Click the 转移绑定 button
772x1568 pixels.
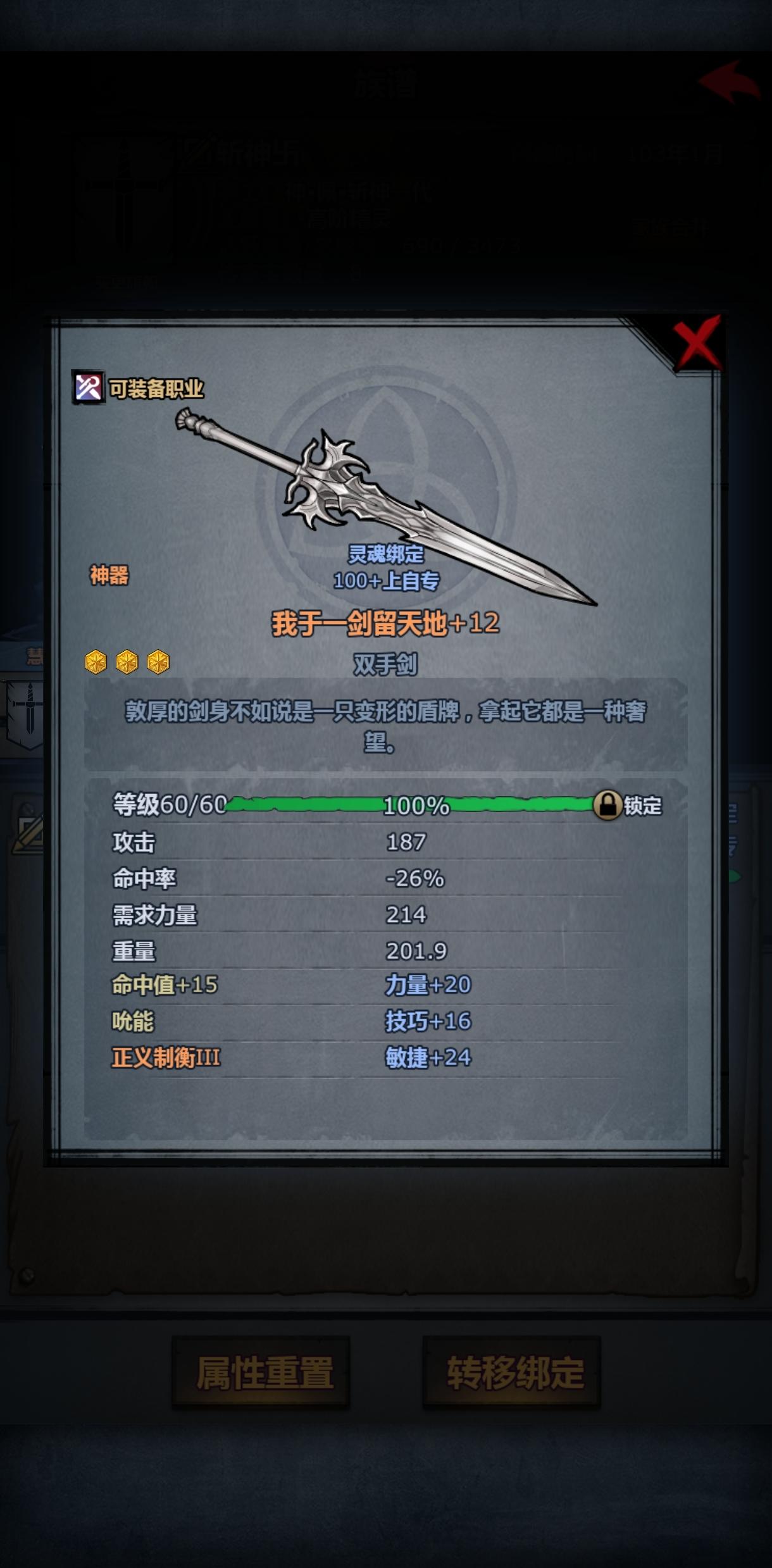click(511, 1372)
